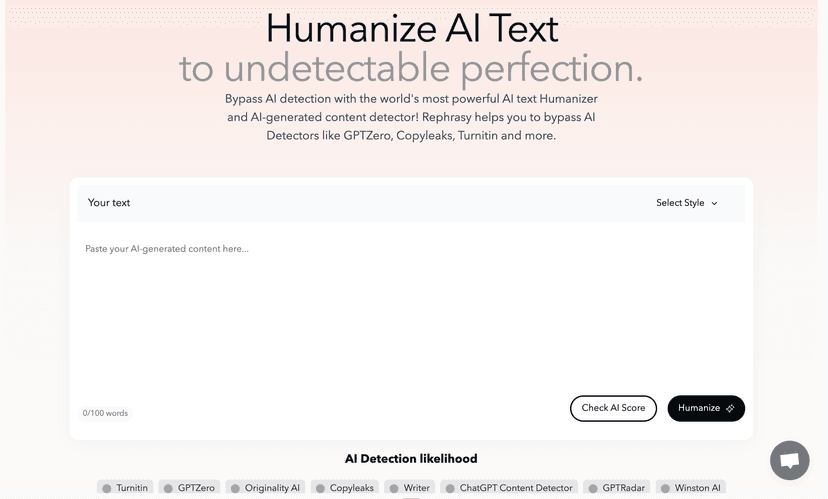Image resolution: width=828 pixels, height=499 pixels.
Task: Click the chevron next to Select Style
Action: click(714, 203)
